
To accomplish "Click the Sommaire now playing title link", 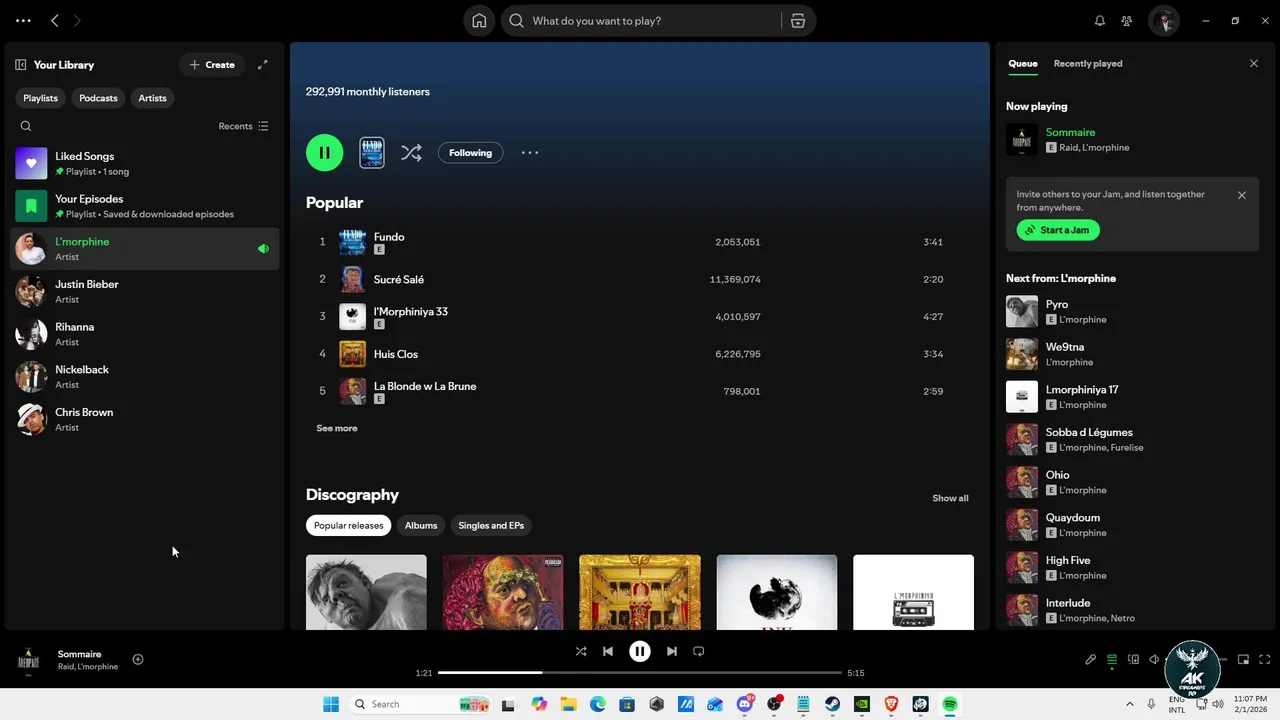I will [x=1070, y=132].
